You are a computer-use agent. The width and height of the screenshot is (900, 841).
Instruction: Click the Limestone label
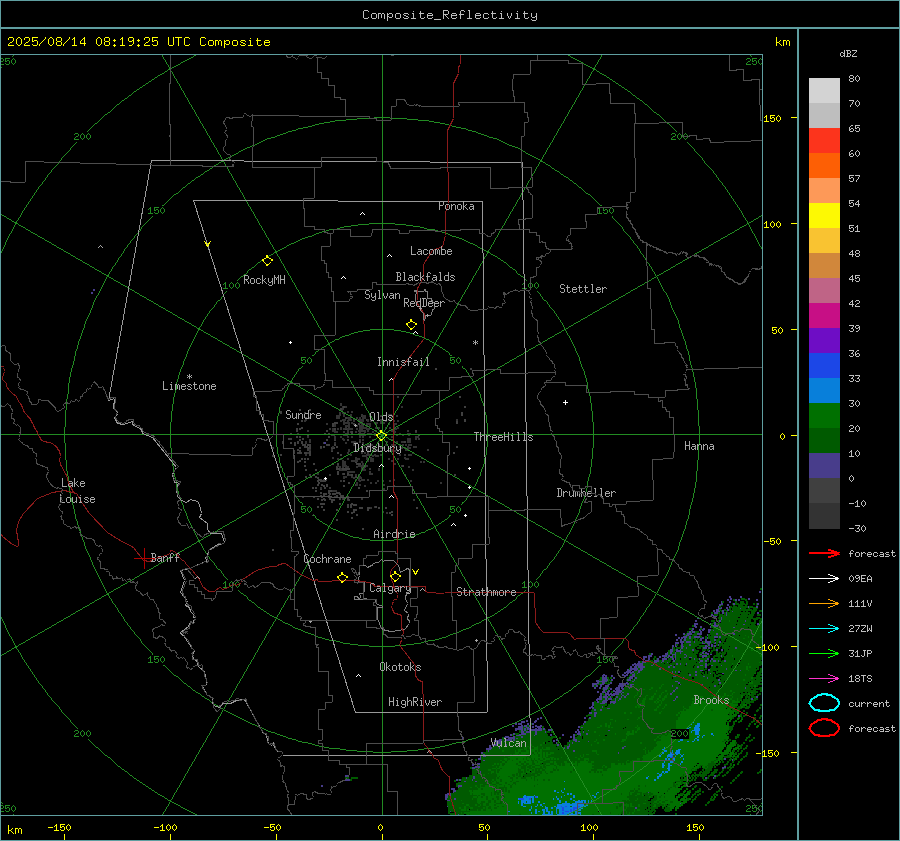pyautogui.click(x=189, y=386)
